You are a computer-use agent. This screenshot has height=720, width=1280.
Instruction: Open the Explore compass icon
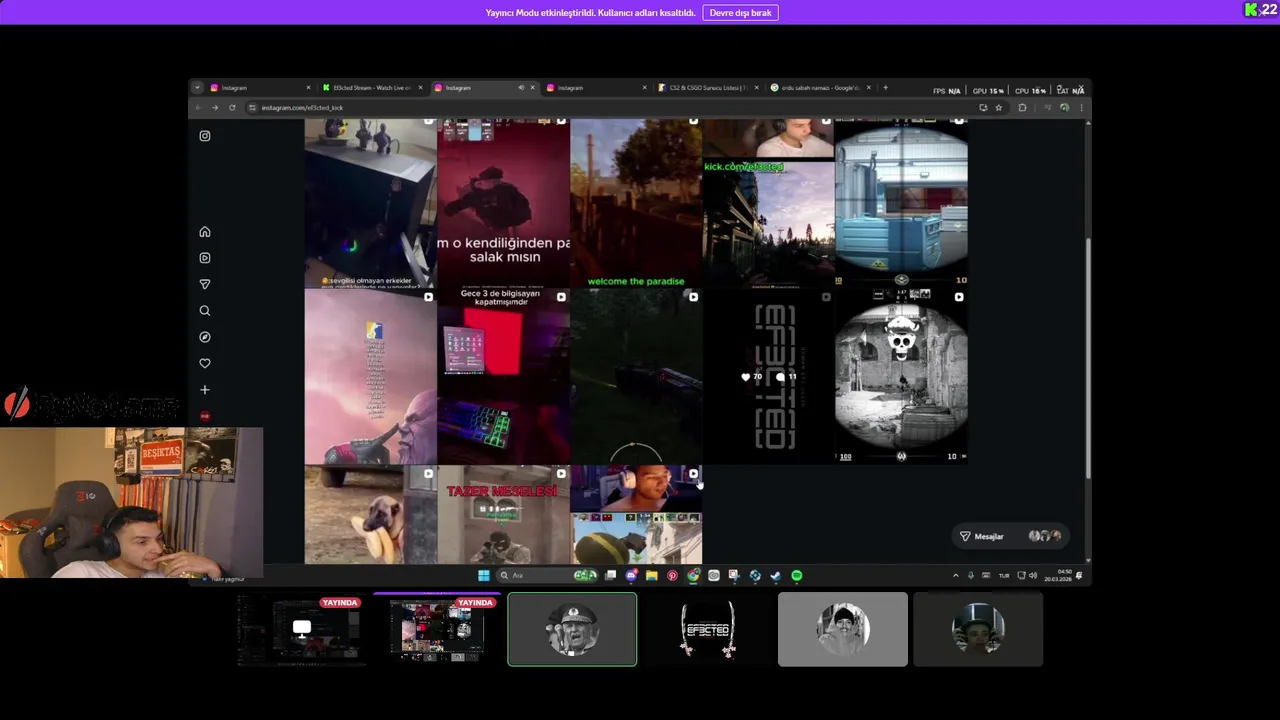(x=205, y=337)
